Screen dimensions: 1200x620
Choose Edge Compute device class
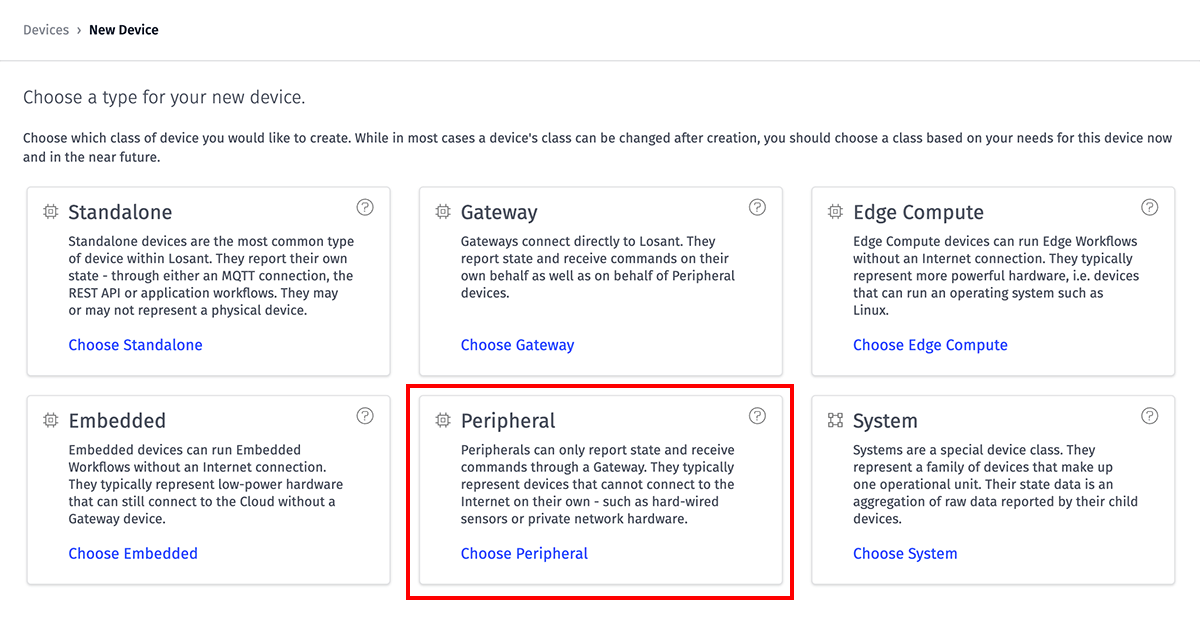930,345
